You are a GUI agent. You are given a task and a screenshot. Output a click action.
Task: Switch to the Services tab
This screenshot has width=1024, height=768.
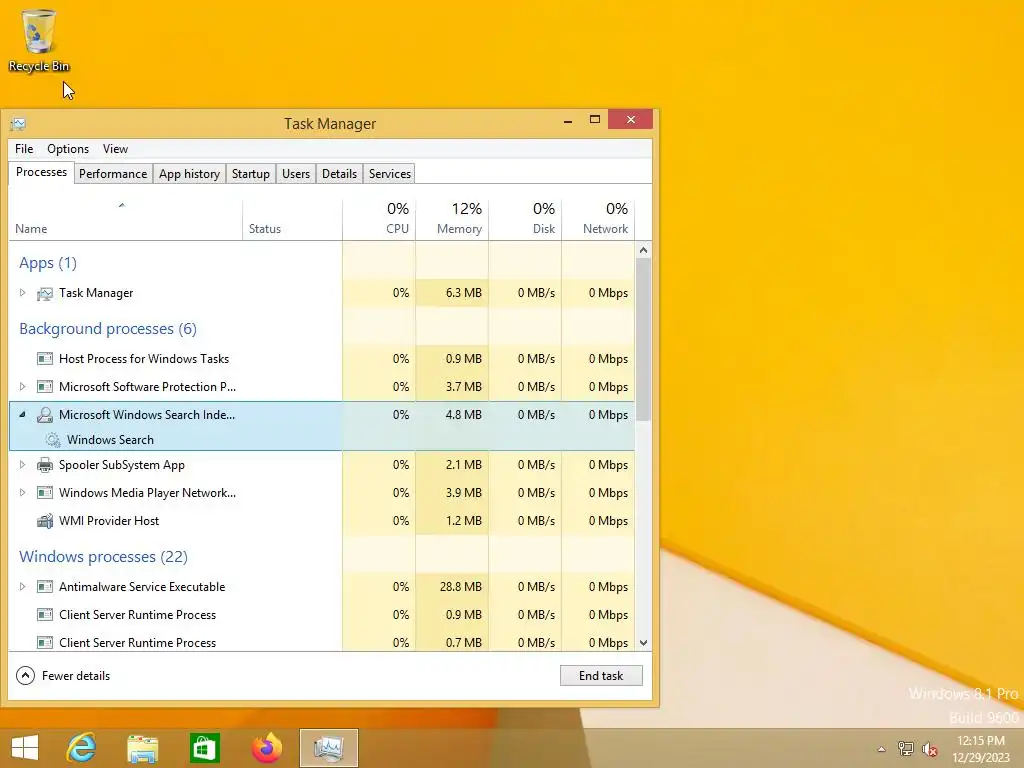[x=390, y=174]
